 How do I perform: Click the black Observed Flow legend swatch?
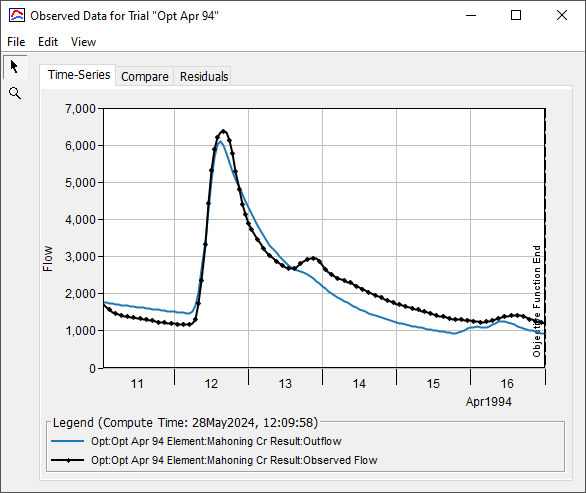click(67, 460)
